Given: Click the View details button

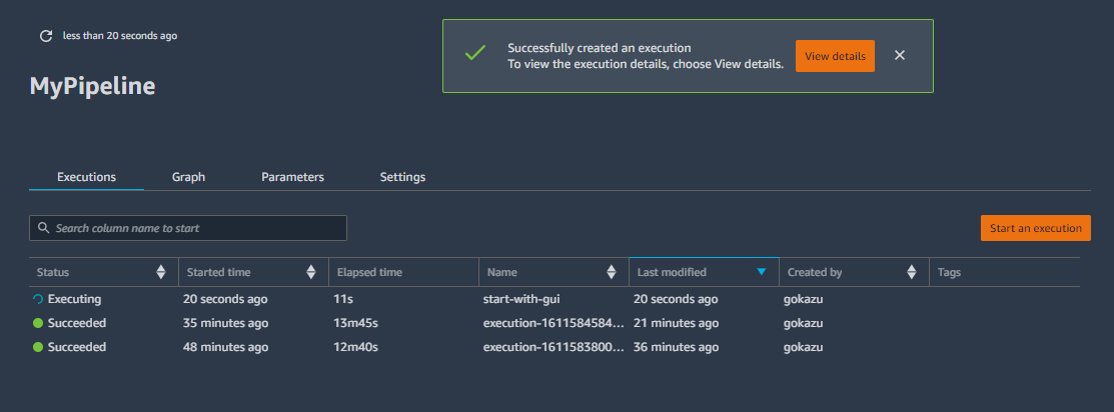Looking at the screenshot, I should 835,56.
